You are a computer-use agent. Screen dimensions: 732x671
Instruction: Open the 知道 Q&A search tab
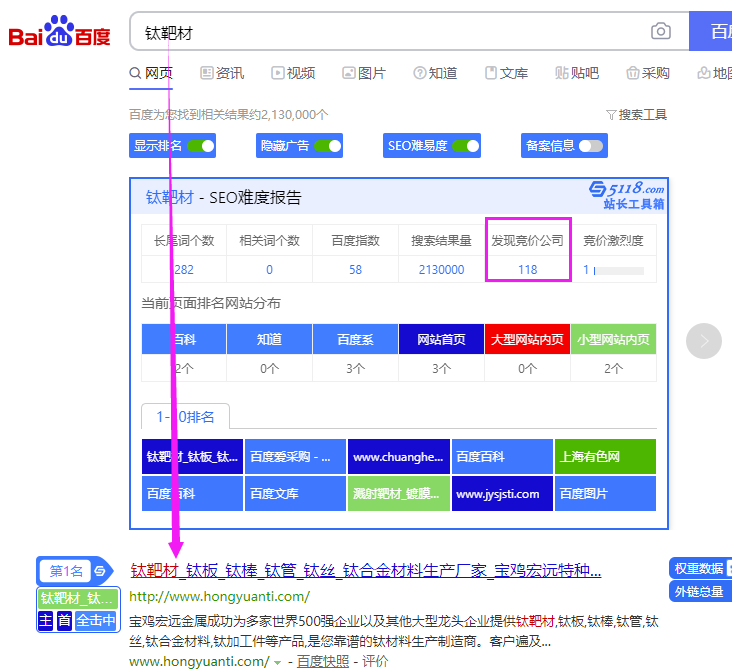[x=435, y=73]
